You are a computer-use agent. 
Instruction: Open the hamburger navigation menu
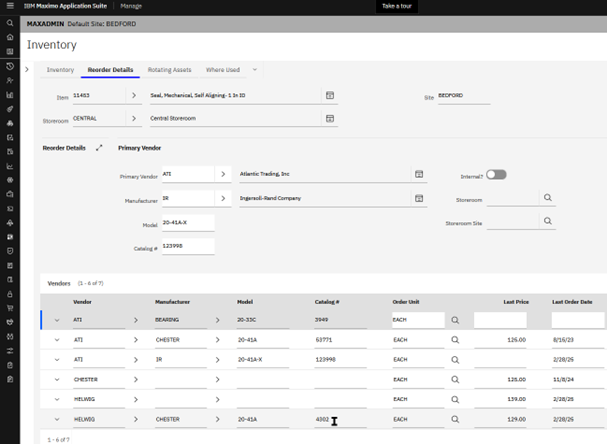coord(10,6)
